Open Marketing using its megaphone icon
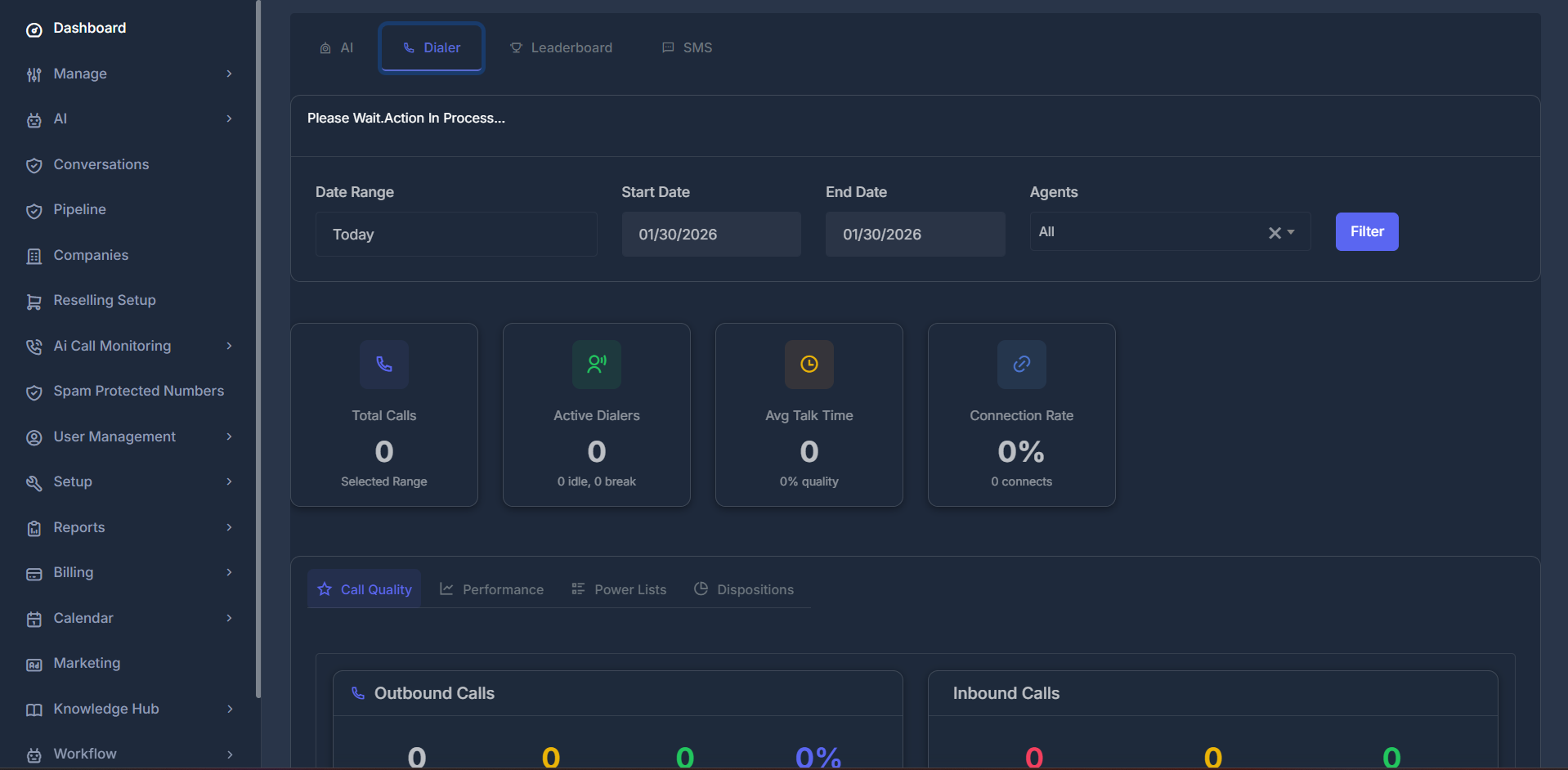Viewport: 1568px width, 770px height. 34,664
